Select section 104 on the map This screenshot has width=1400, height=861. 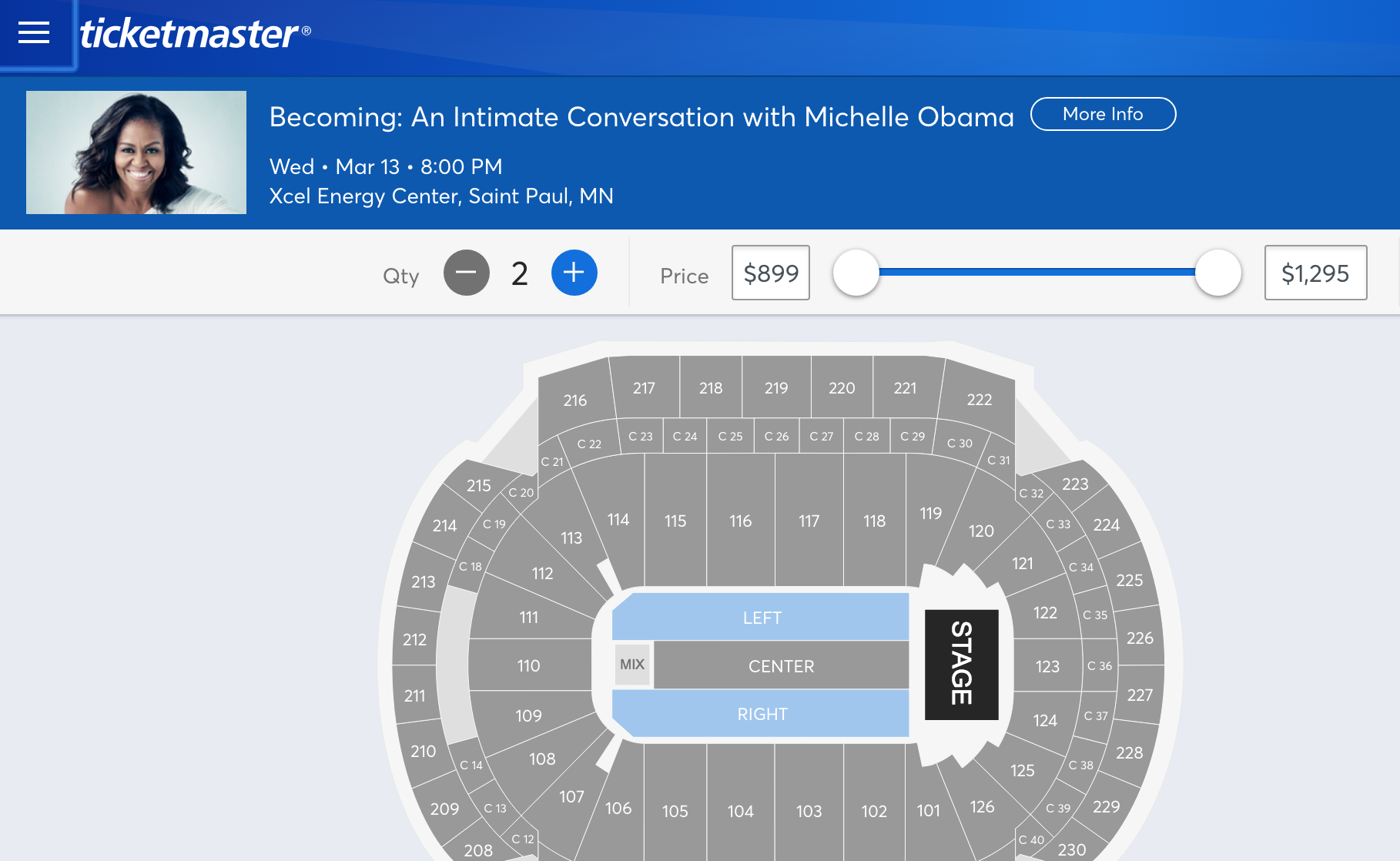tap(741, 811)
